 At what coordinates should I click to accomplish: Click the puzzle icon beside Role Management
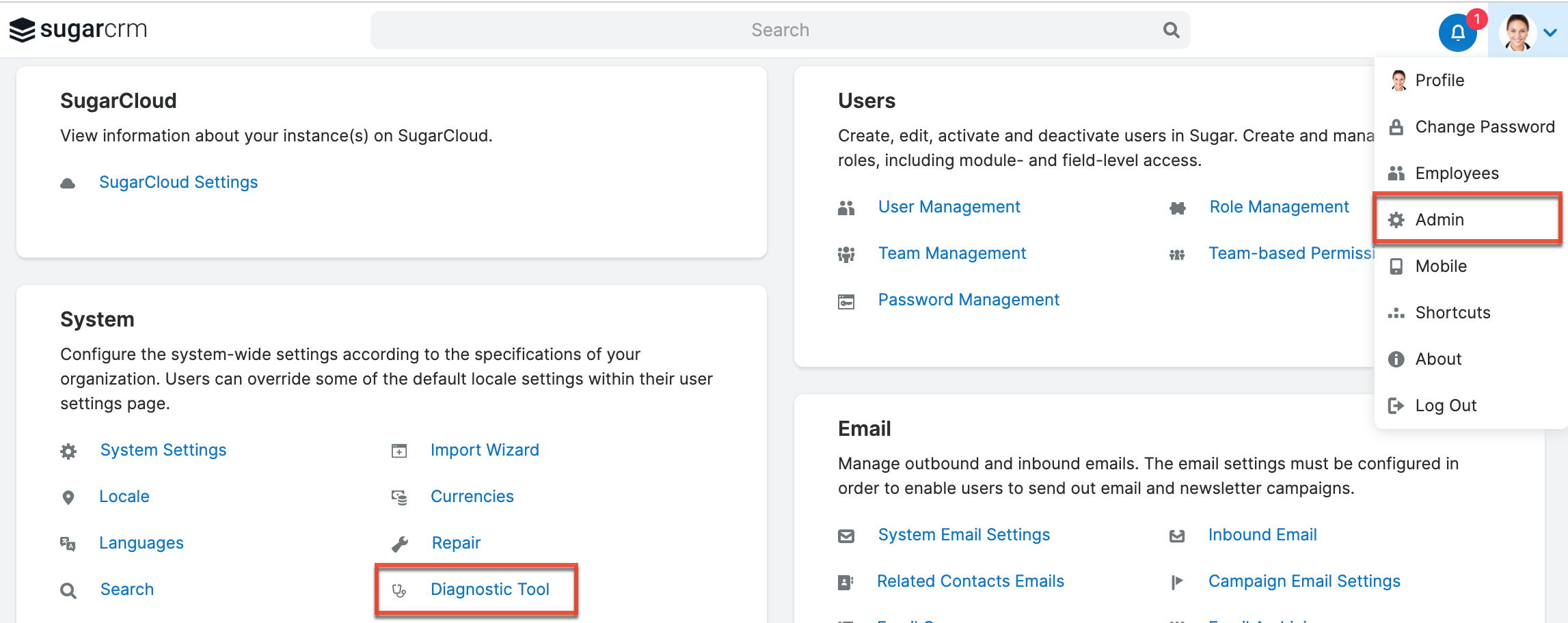(x=1177, y=208)
